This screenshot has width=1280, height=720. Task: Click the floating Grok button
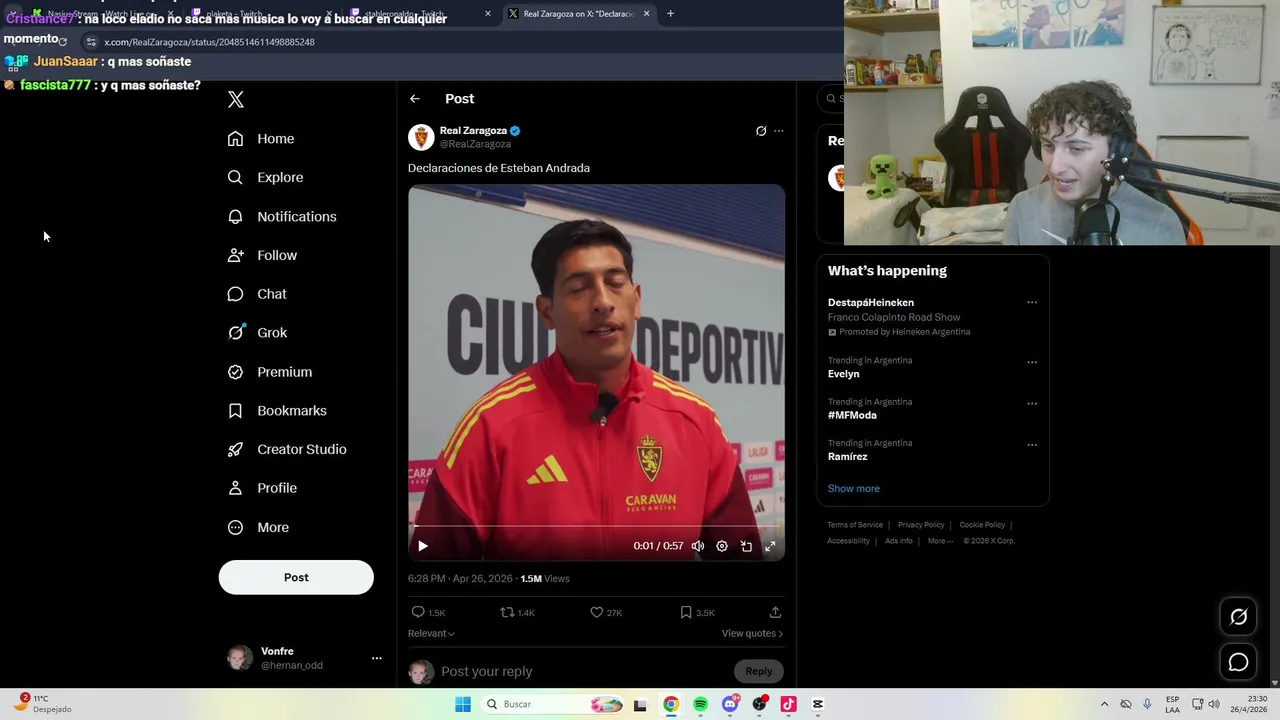click(x=1238, y=617)
